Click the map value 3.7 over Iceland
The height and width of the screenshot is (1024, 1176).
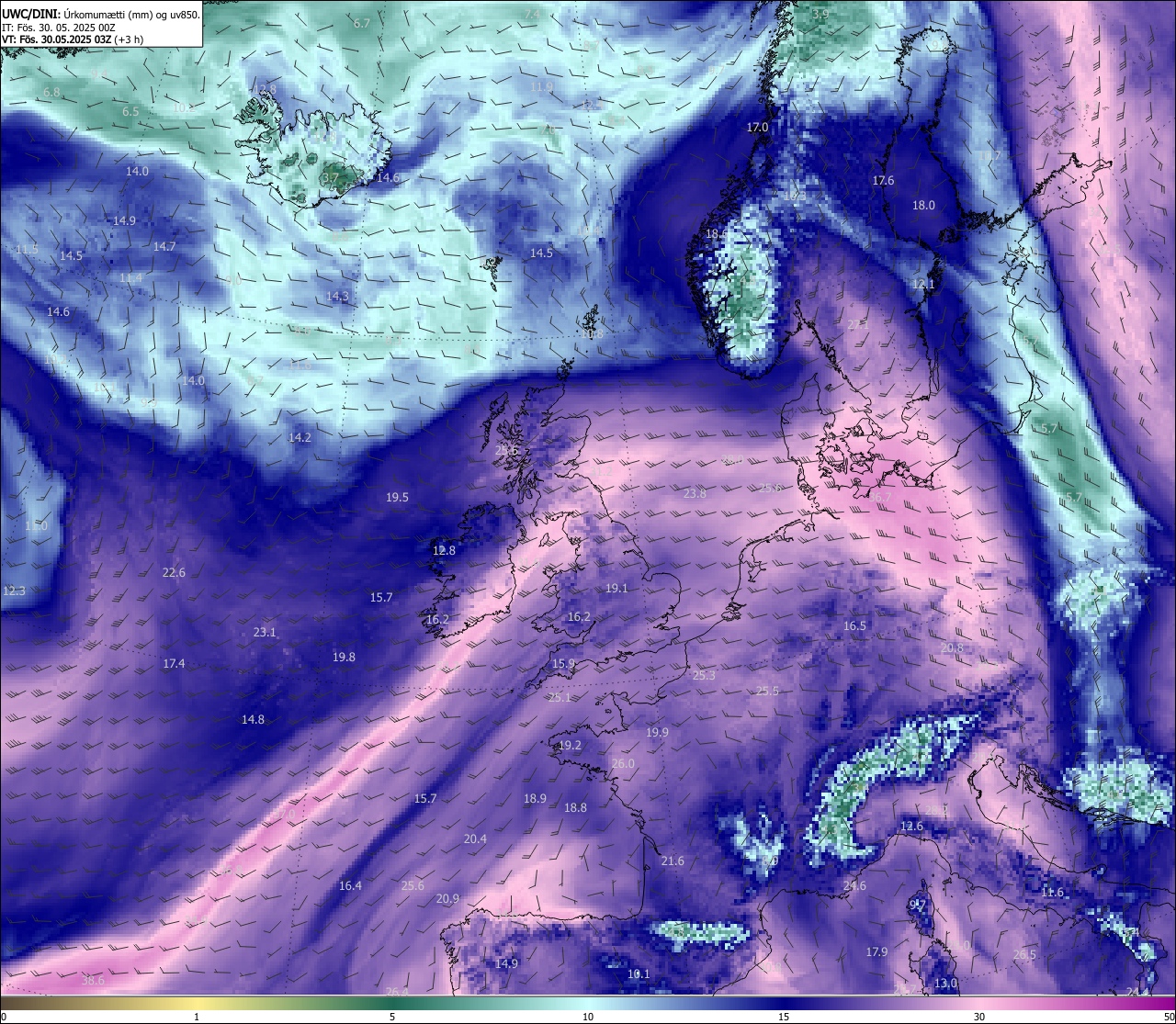[x=331, y=177]
